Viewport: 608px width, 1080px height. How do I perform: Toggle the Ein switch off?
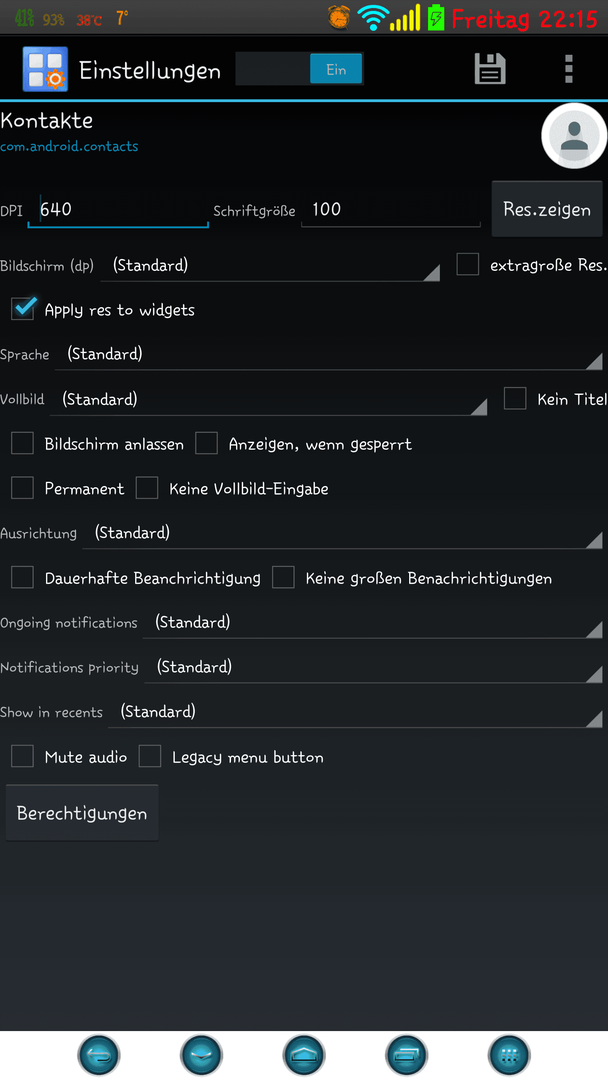[300, 69]
